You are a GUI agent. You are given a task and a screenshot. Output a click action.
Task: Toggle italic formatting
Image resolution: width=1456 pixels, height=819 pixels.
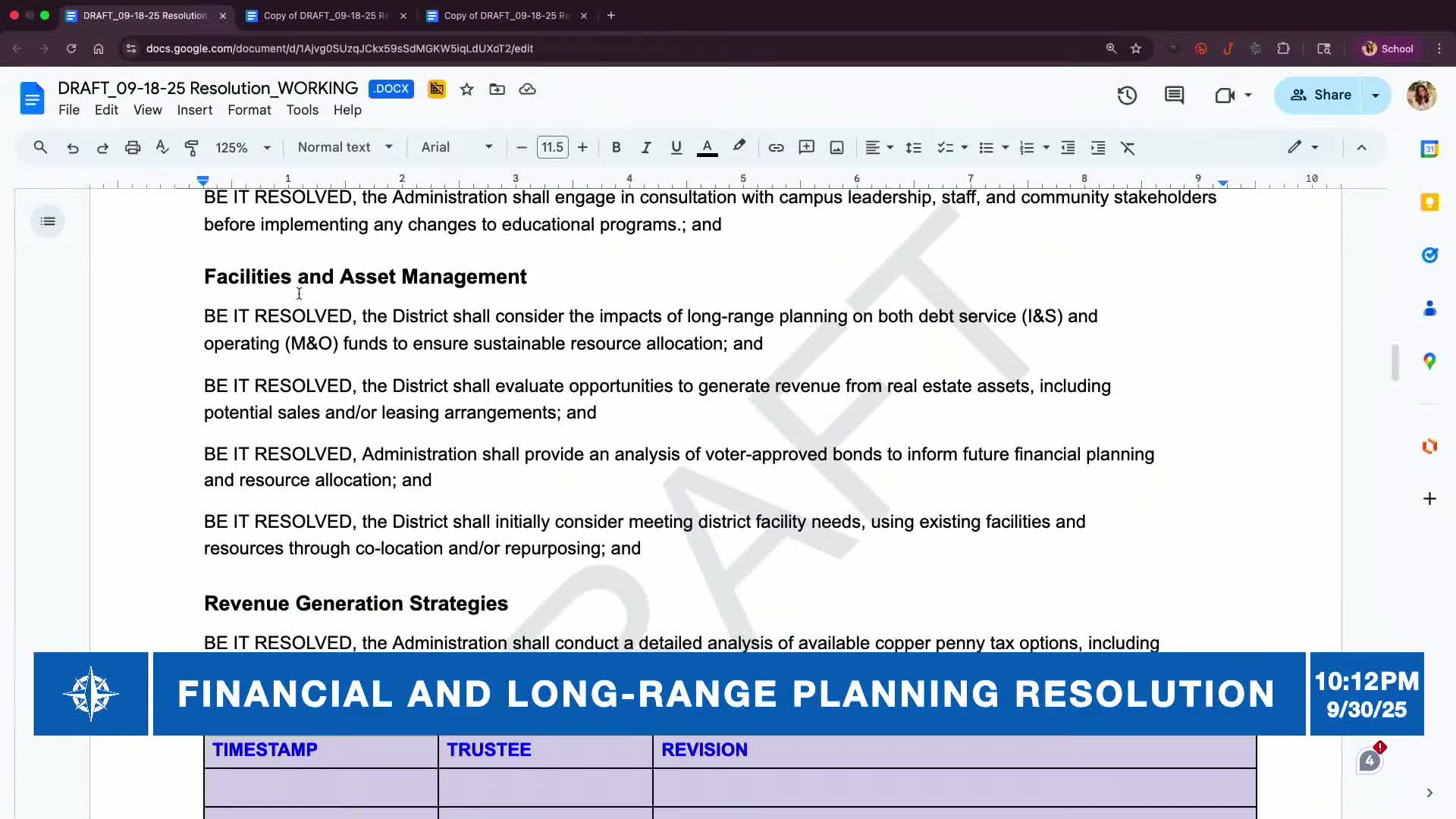[x=645, y=148]
